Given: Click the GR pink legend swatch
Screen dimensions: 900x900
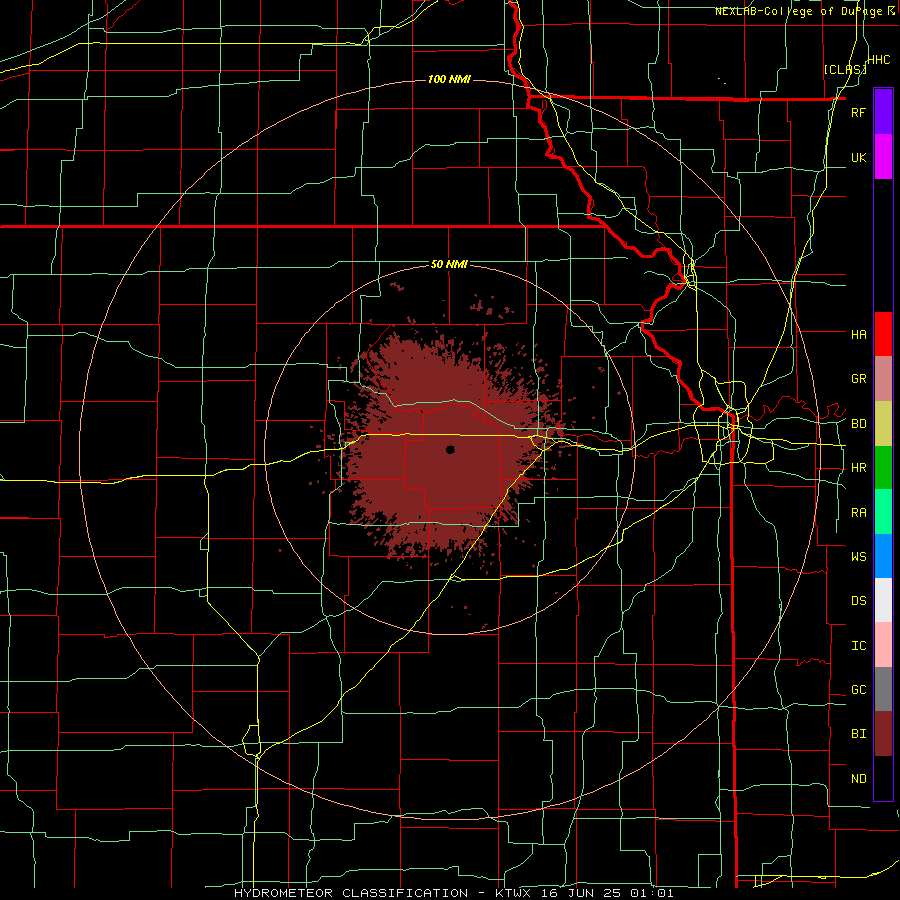Looking at the screenshot, I should [883, 379].
